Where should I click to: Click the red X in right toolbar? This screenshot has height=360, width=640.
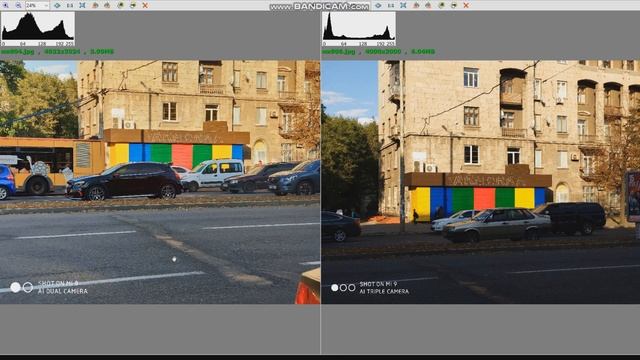pos(466,5)
